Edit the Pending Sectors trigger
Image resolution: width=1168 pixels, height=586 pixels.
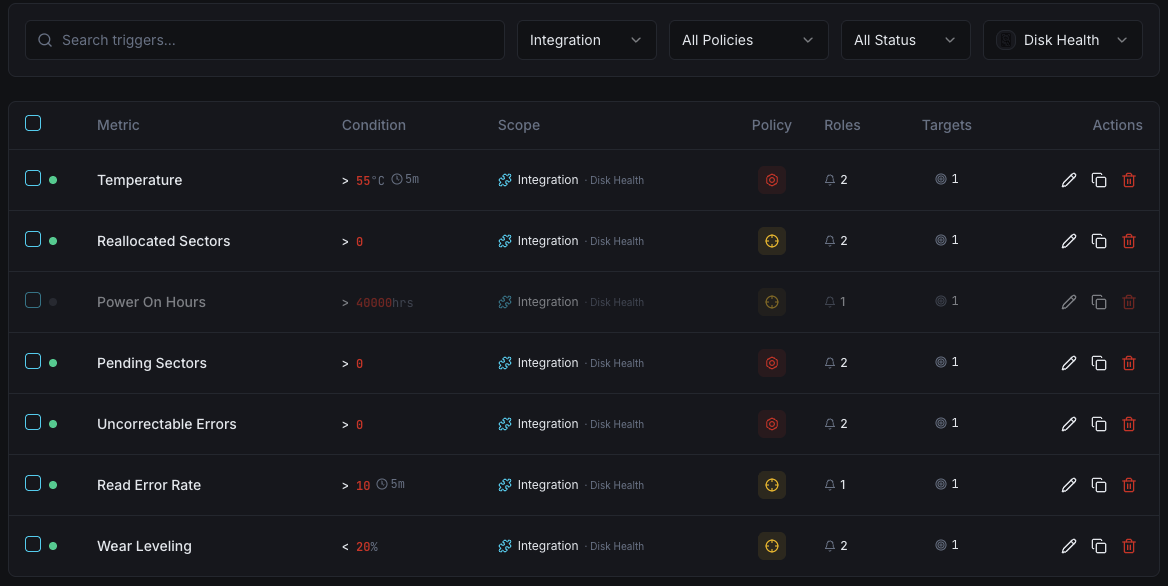[1069, 363]
